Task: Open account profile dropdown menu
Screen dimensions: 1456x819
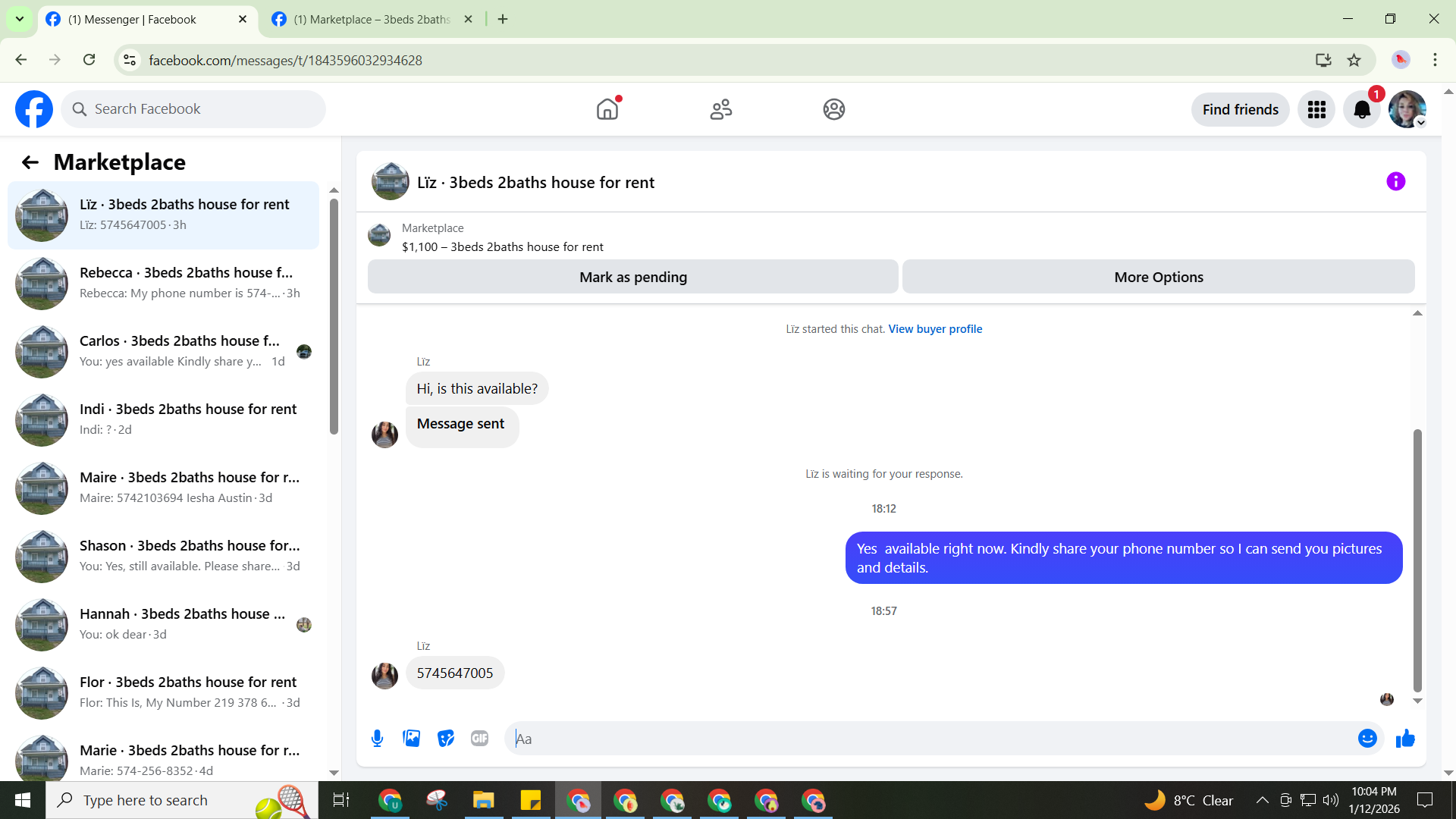Action: [x=1407, y=110]
